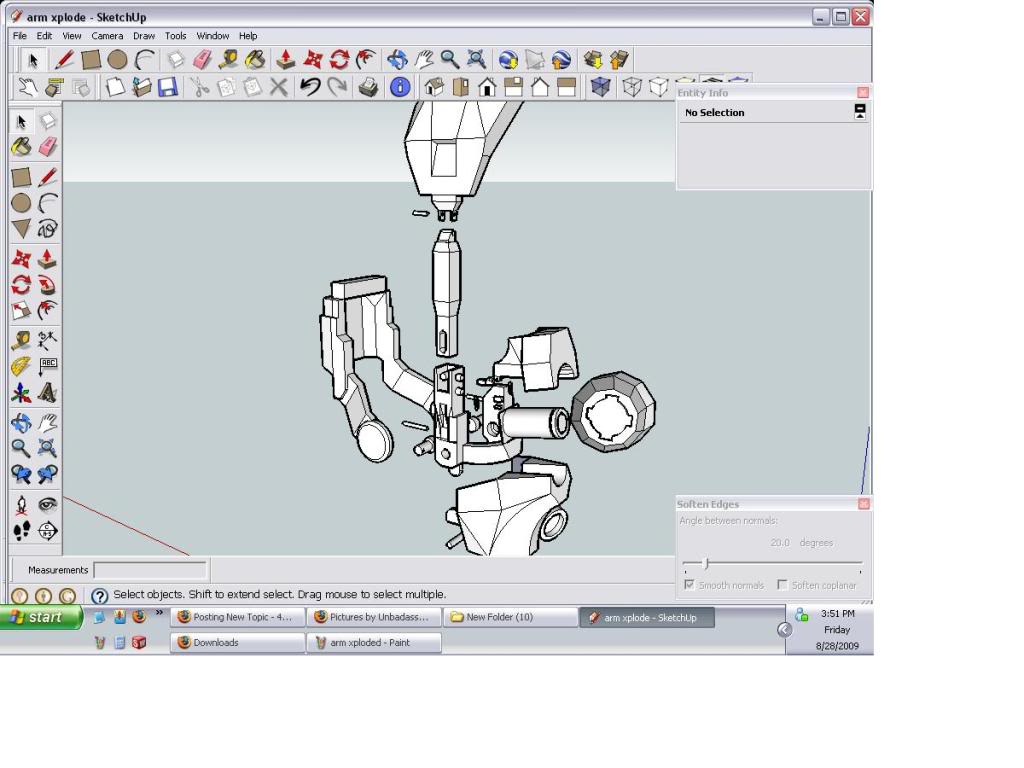This screenshot has height=768, width=1024.
Task: Select the Push/Pull tool in top toolbar
Action: click(x=285, y=59)
